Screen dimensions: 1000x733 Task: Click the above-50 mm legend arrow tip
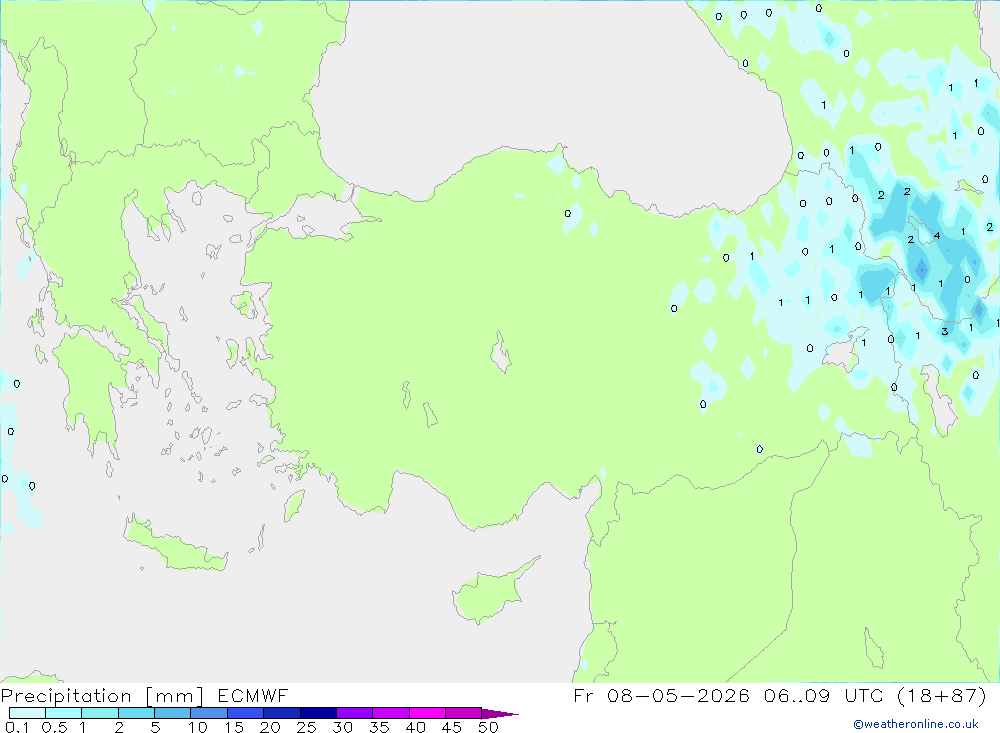pos(500,714)
